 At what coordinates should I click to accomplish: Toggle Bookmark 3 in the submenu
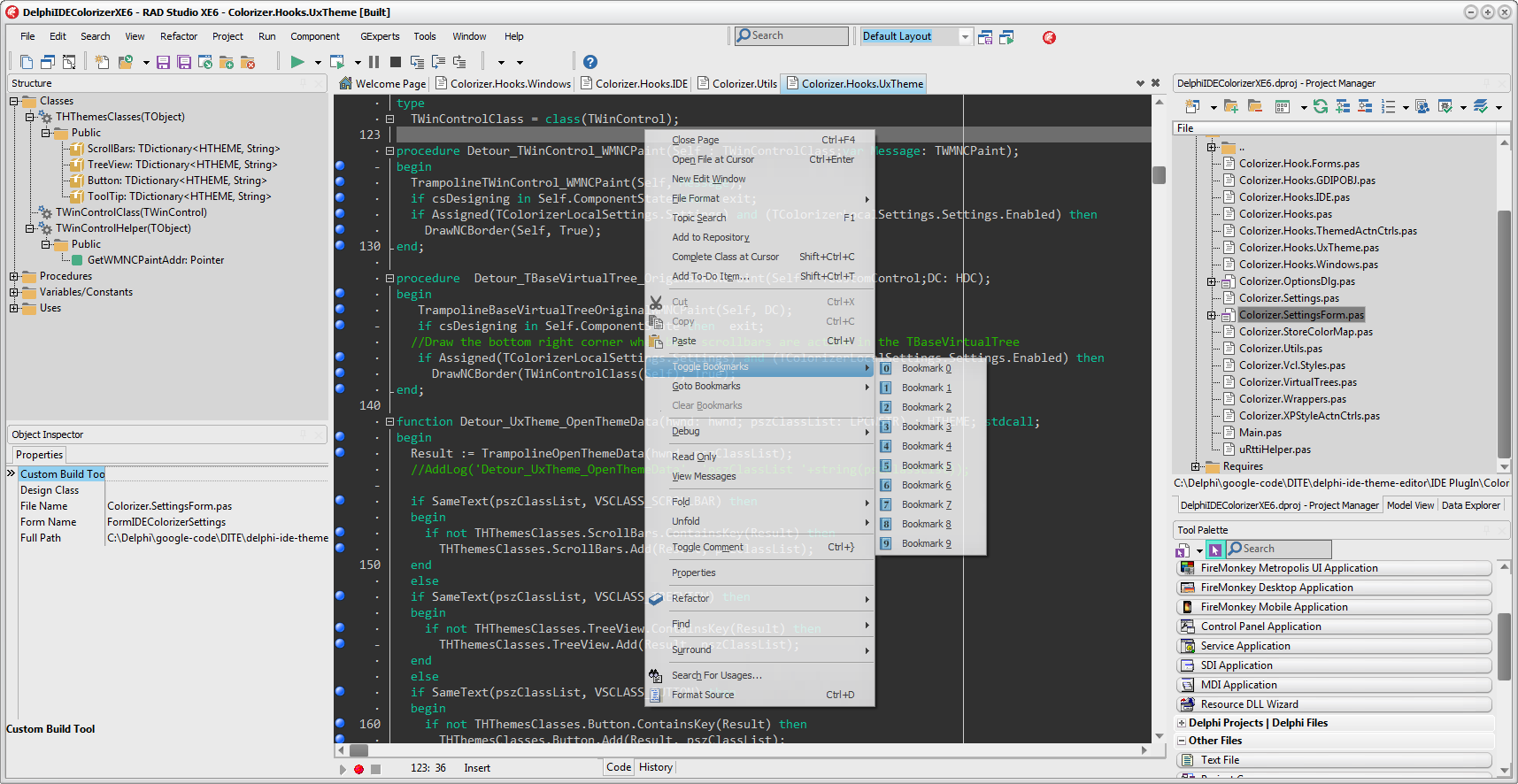click(926, 427)
